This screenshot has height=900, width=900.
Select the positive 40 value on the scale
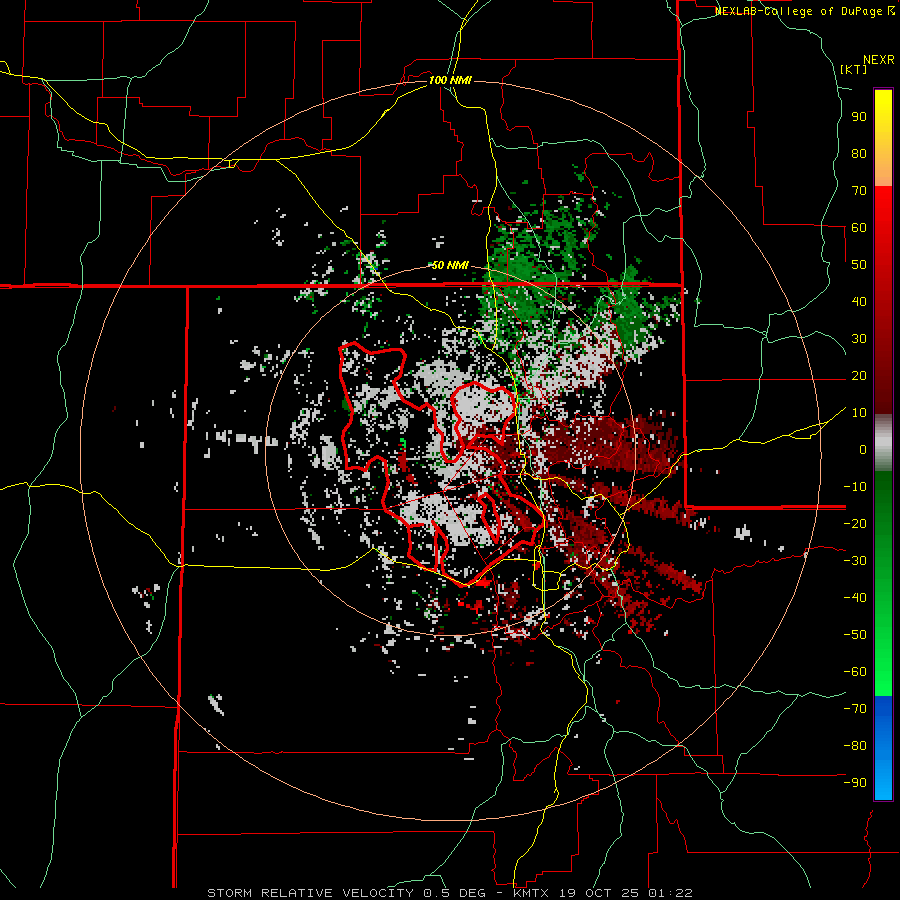(x=859, y=302)
